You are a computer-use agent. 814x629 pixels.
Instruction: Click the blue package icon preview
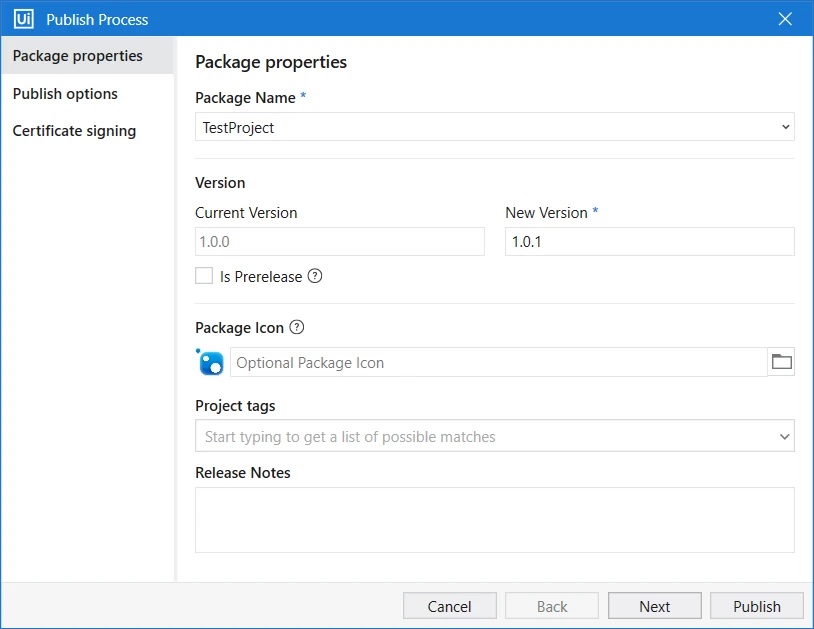pos(210,362)
